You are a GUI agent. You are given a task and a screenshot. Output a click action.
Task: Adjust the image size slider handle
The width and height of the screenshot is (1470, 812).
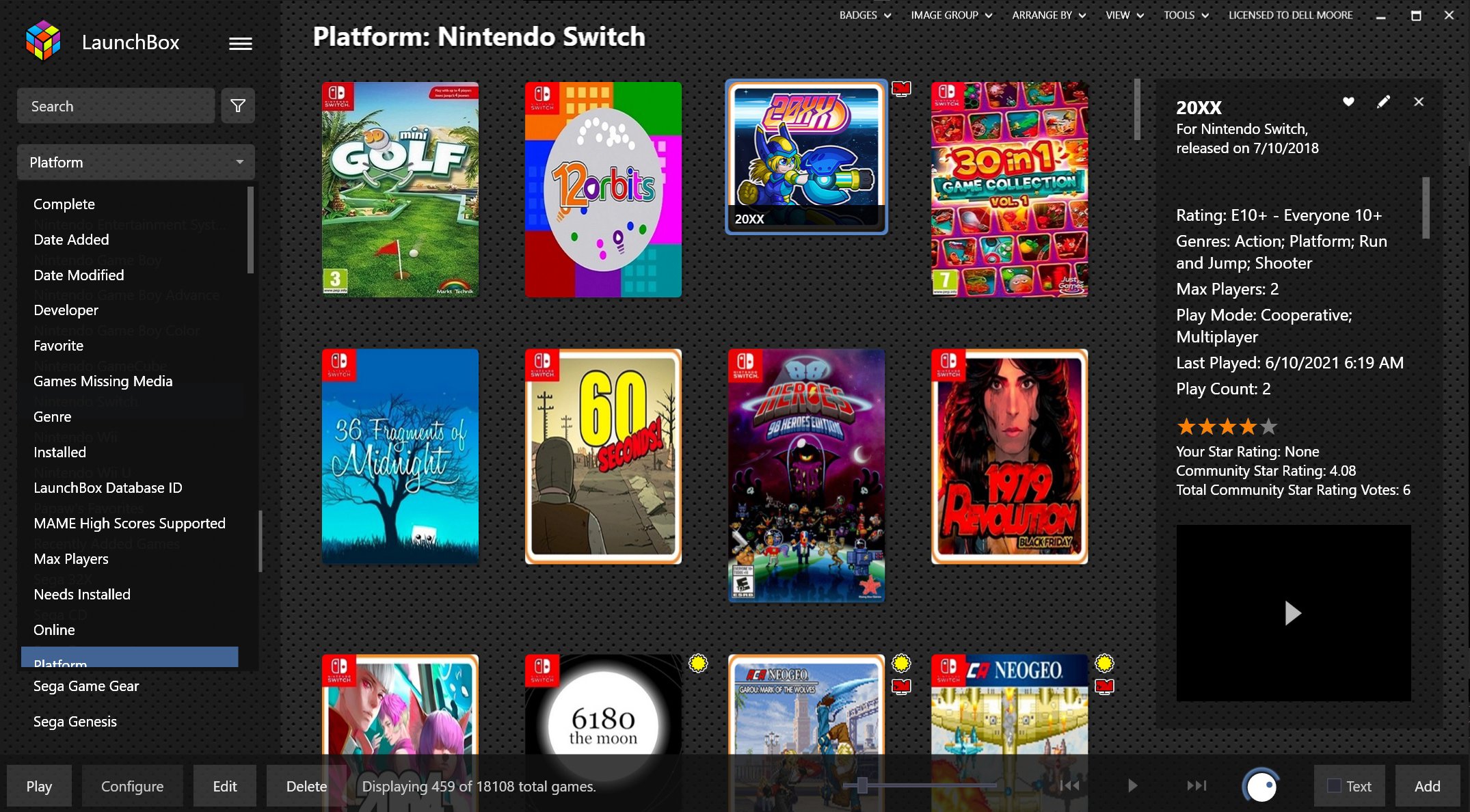tap(862, 785)
